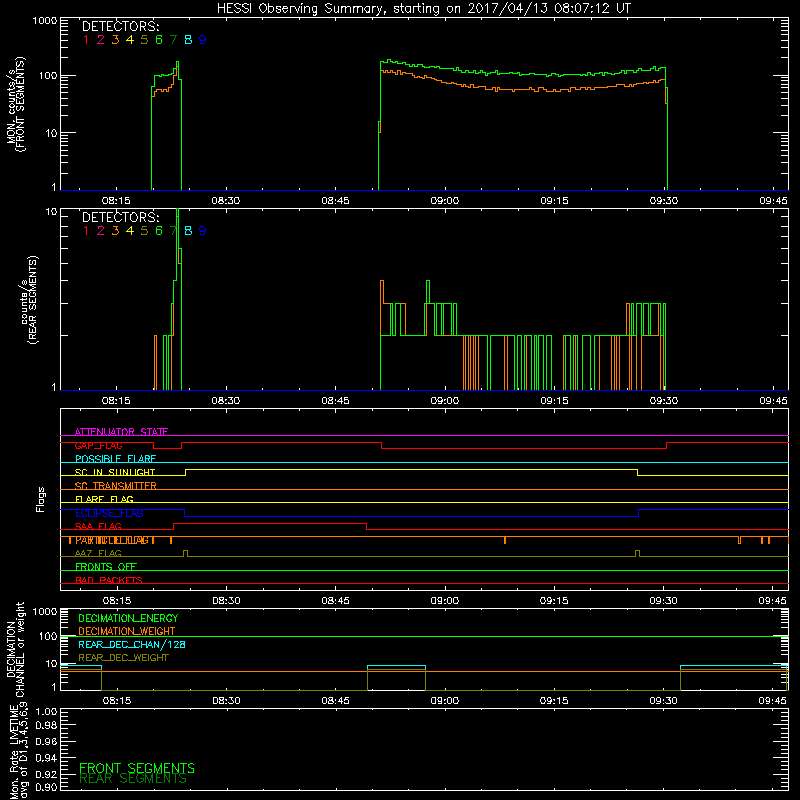Select the AAZ_FLAG label
The height and width of the screenshot is (800, 800).
pyautogui.click(x=98, y=553)
